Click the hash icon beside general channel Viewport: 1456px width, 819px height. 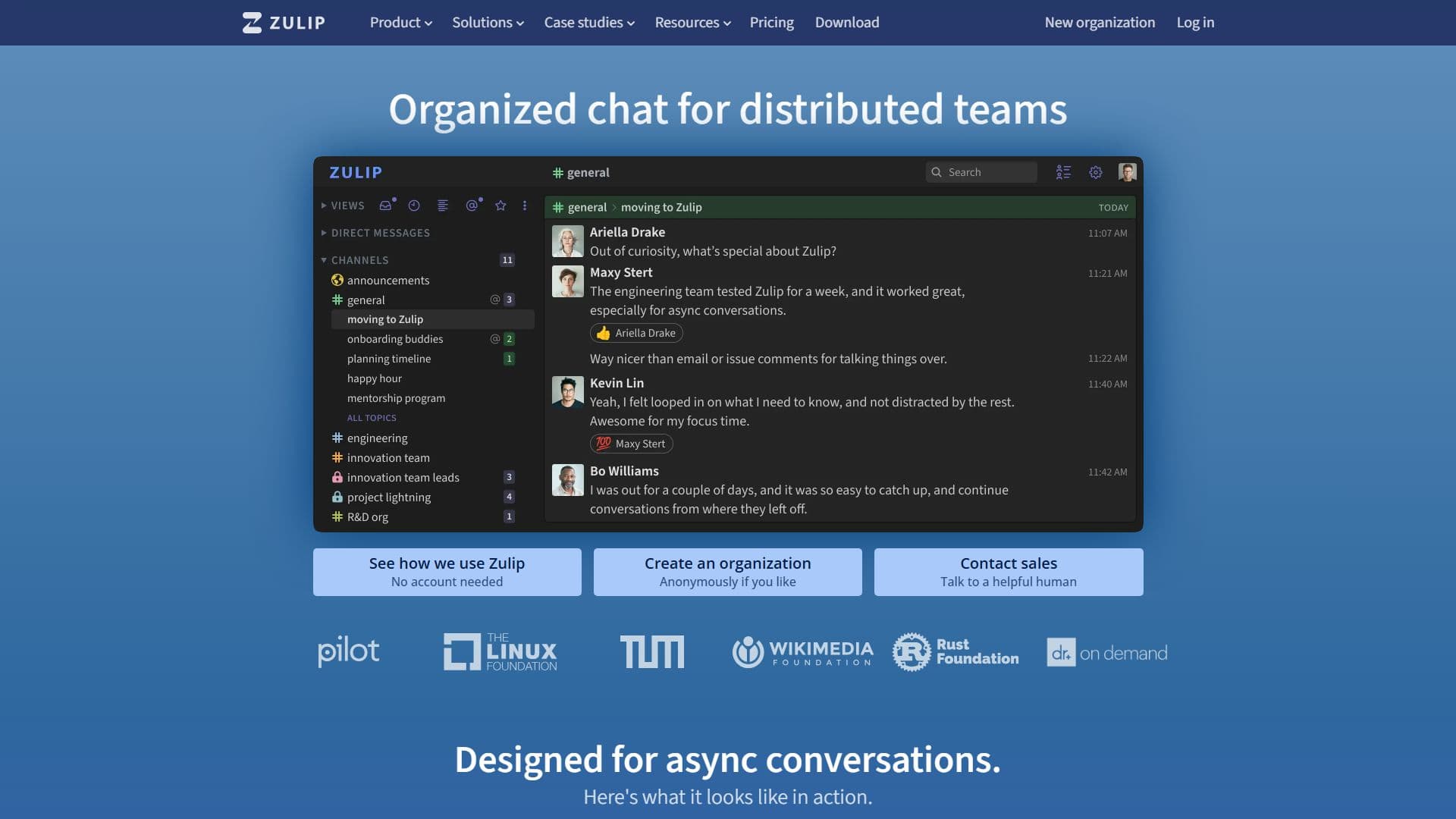pos(337,300)
